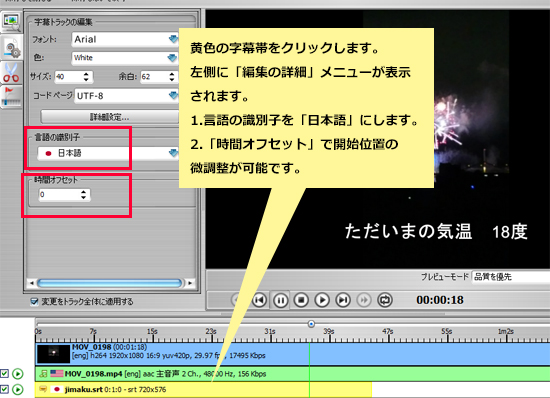The image size is (550, 398).
Task: Stop the video playback
Action: coord(301,300)
